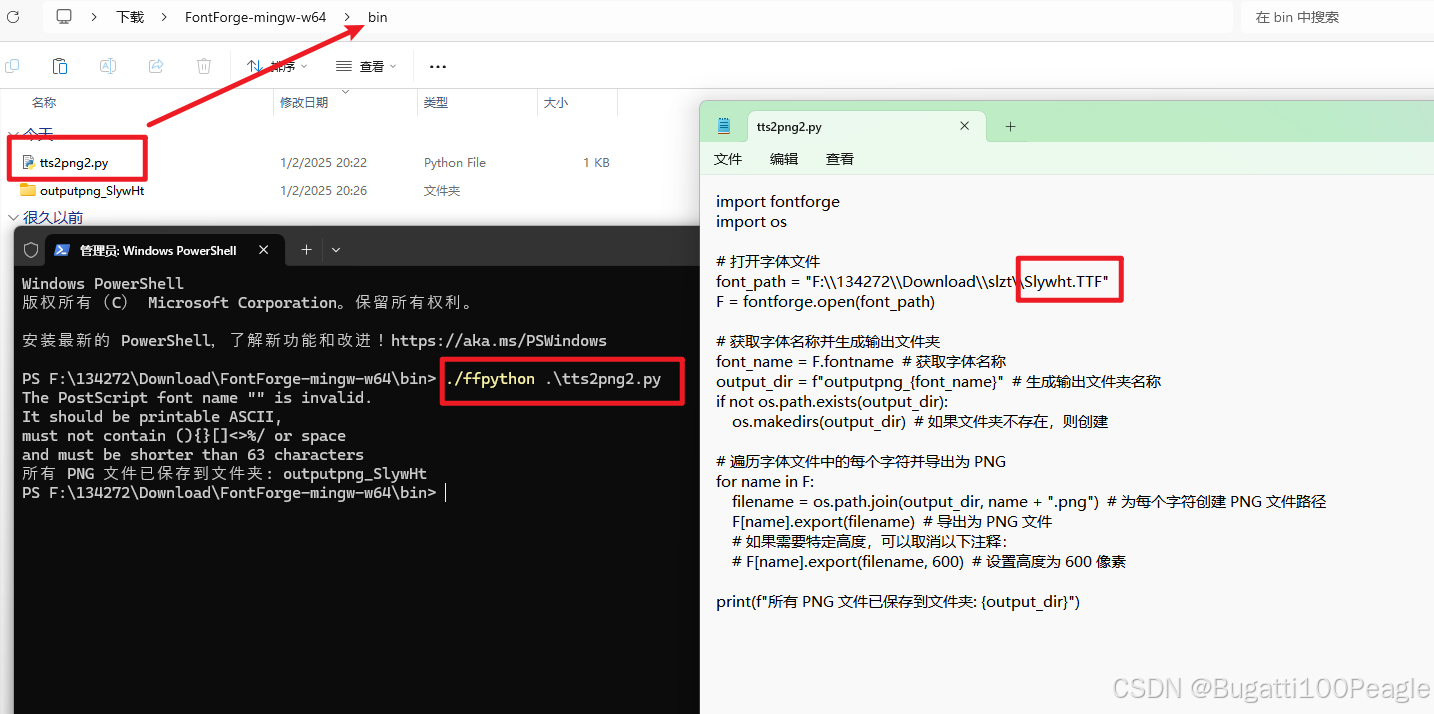Viewport: 1434px width, 714px height.
Task: Open the 修改日期 column header sort arrow
Action: click(346, 93)
